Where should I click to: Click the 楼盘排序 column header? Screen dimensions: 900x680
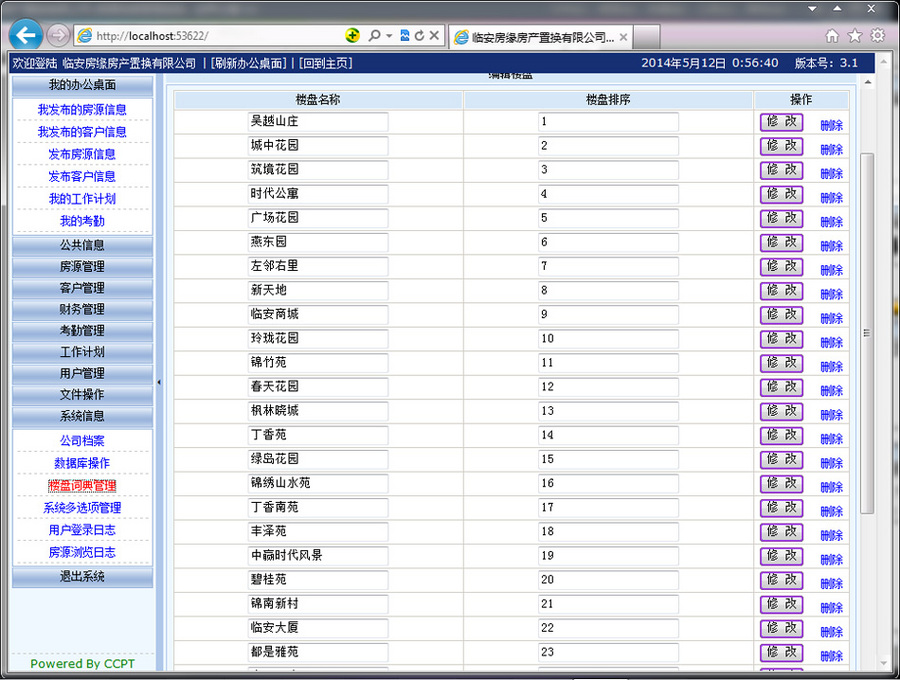click(x=608, y=100)
